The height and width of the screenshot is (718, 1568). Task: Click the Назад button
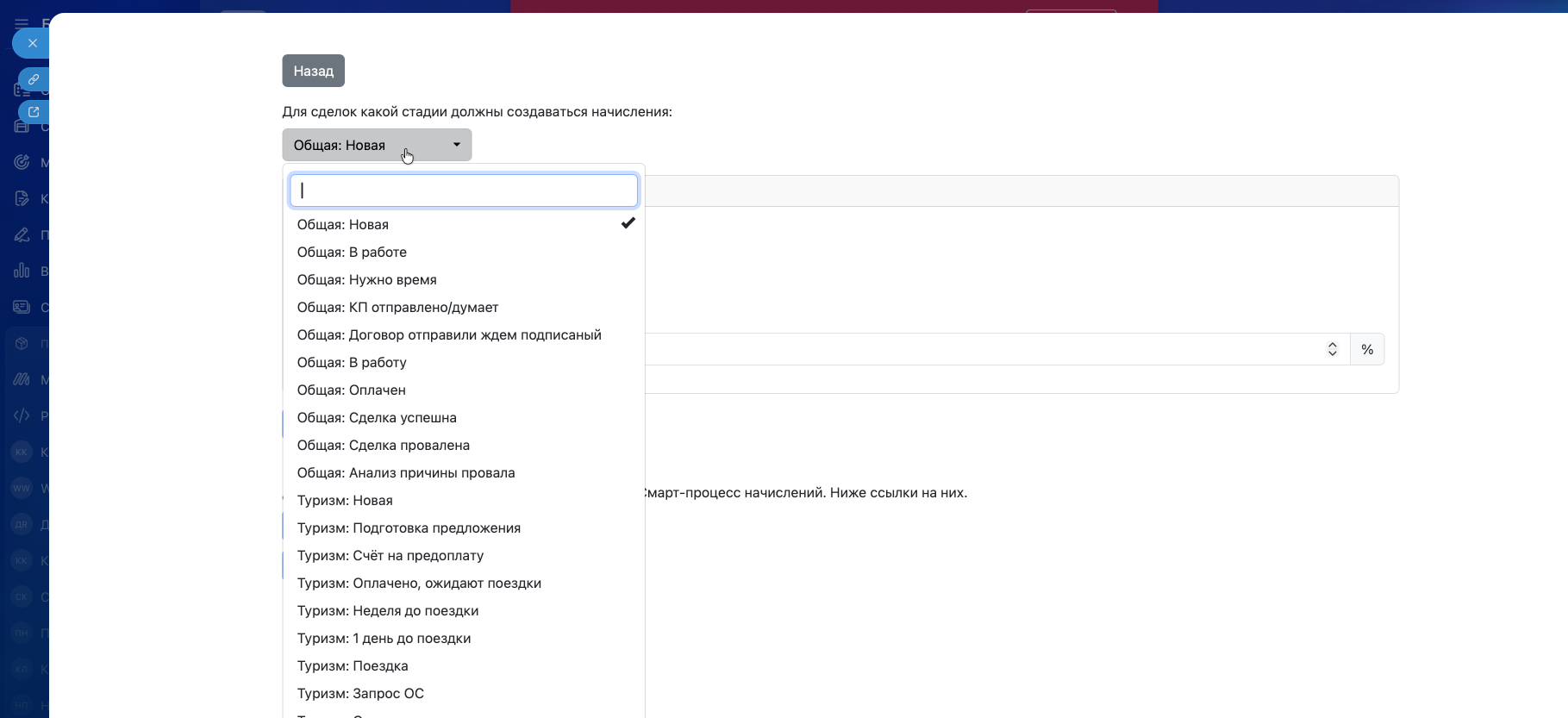click(313, 71)
